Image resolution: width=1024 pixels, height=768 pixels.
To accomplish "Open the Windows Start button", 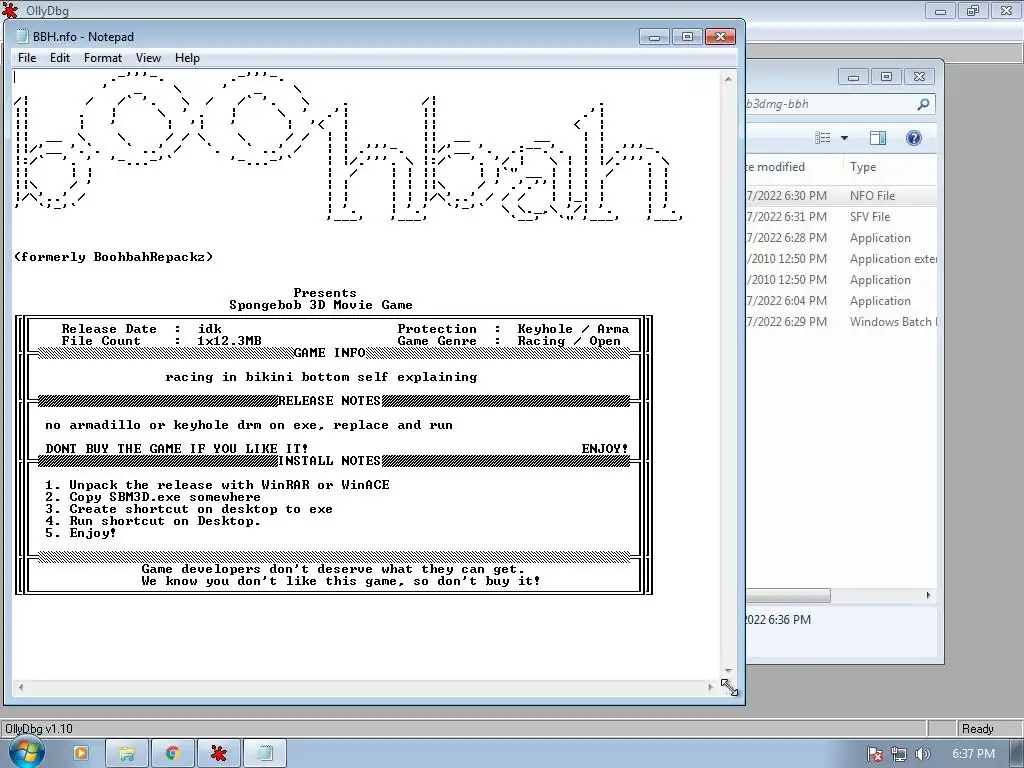I will [27, 754].
